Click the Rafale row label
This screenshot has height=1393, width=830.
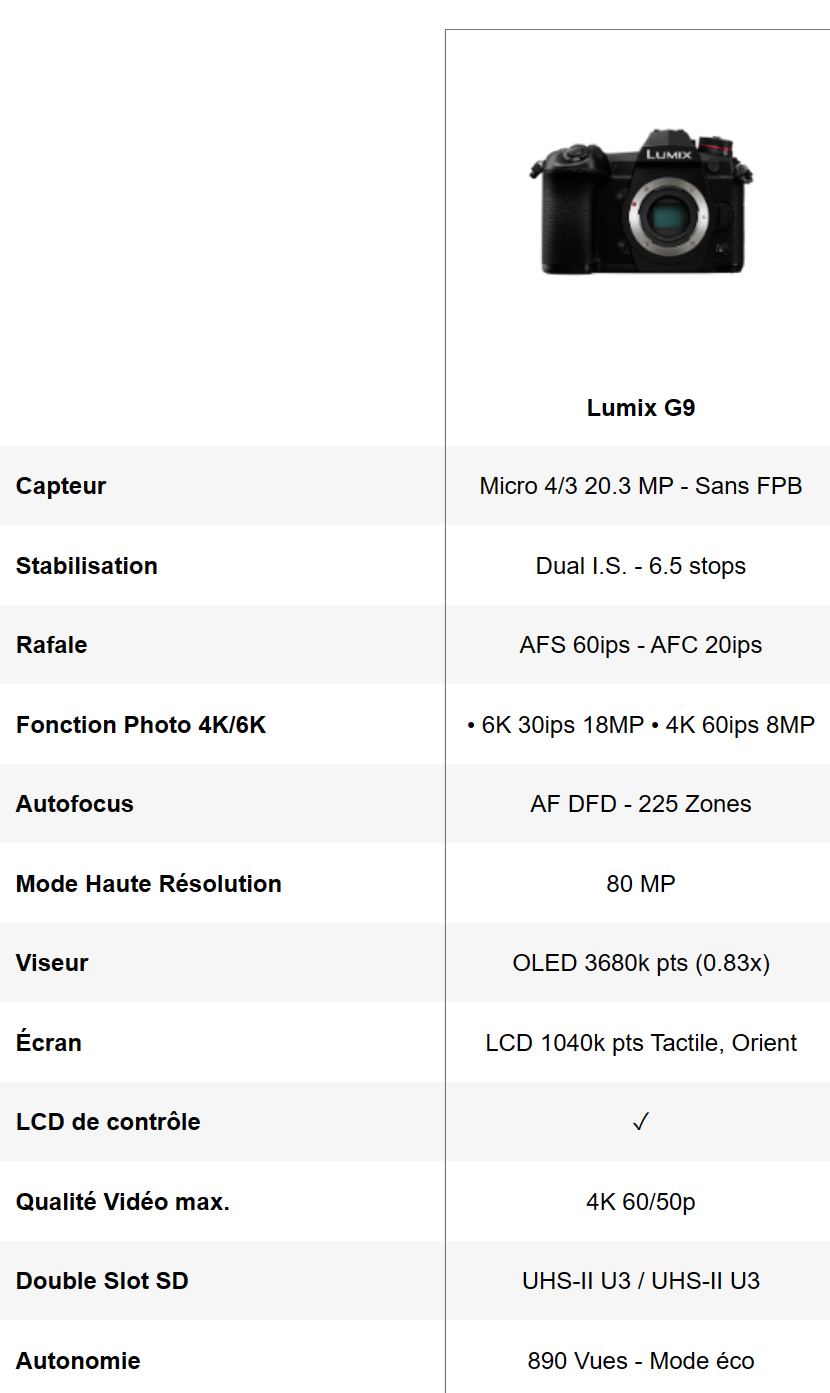click(52, 645)
